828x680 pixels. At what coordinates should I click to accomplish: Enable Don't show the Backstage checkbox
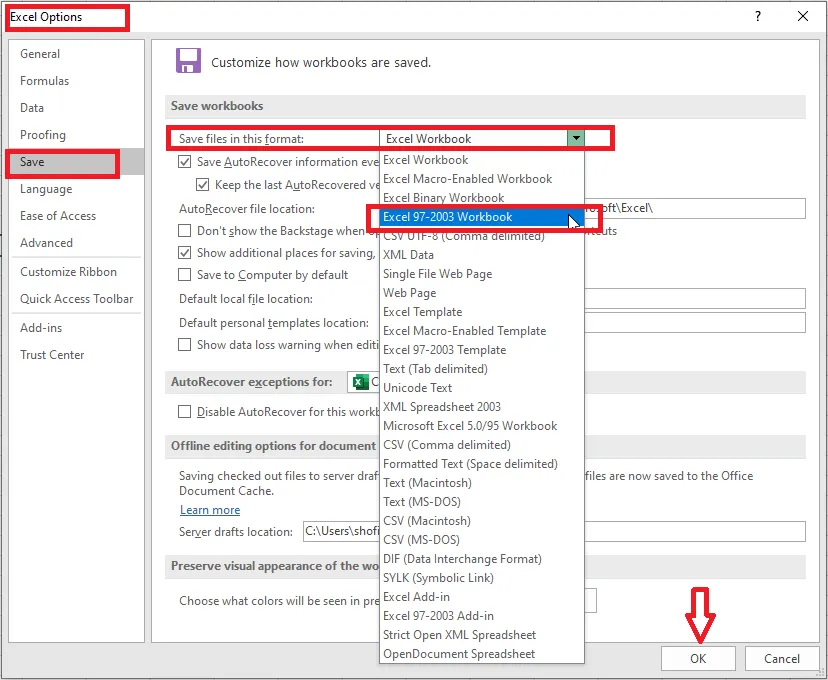tap(184, 231)
